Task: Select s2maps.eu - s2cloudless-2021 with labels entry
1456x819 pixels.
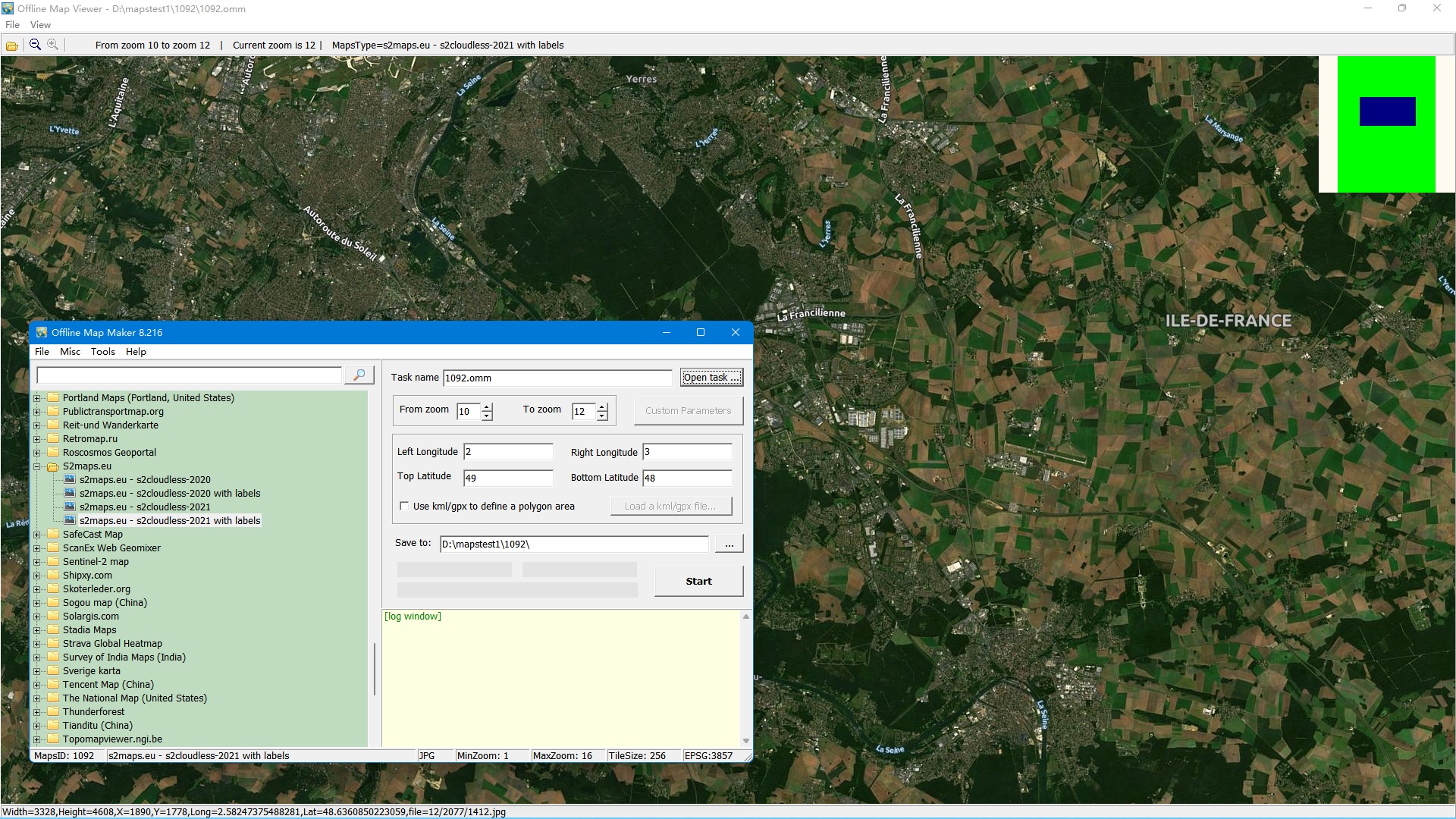Action: [x=170, y=521]
